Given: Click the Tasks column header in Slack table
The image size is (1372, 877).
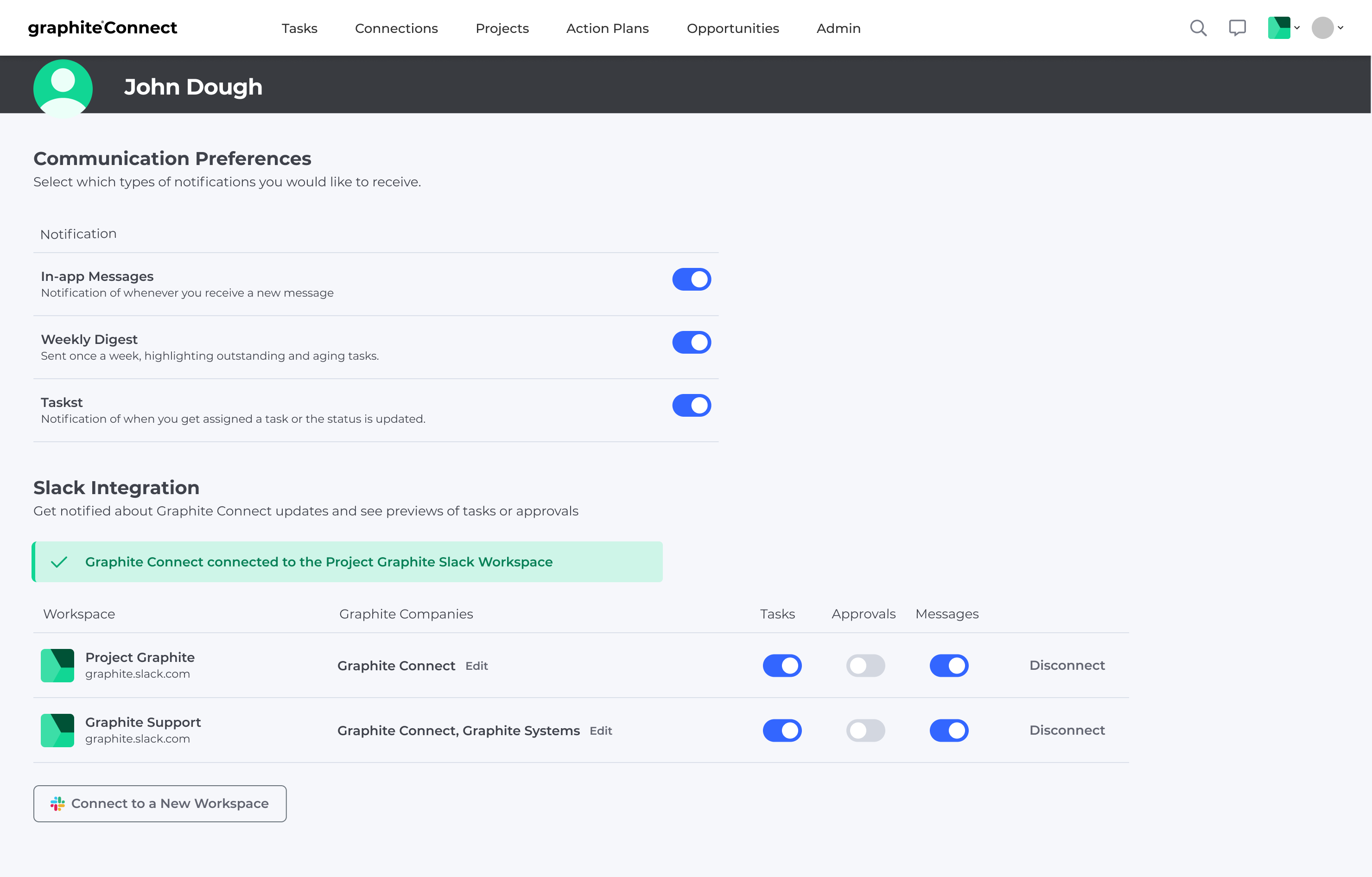Looking at the screenshot, I should (x=777, y=614).
